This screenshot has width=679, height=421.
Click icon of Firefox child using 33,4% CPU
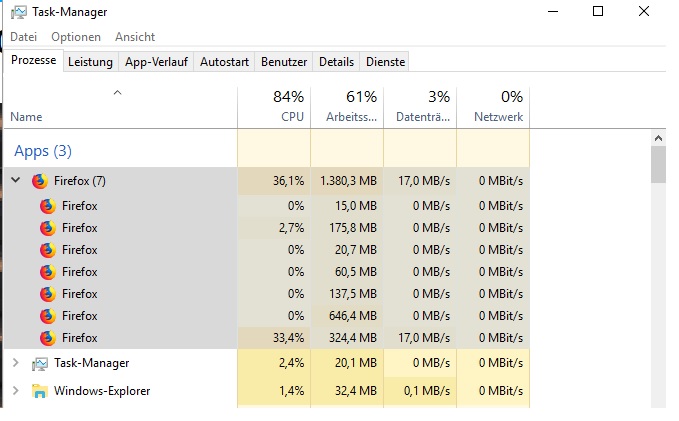point(48,337)
